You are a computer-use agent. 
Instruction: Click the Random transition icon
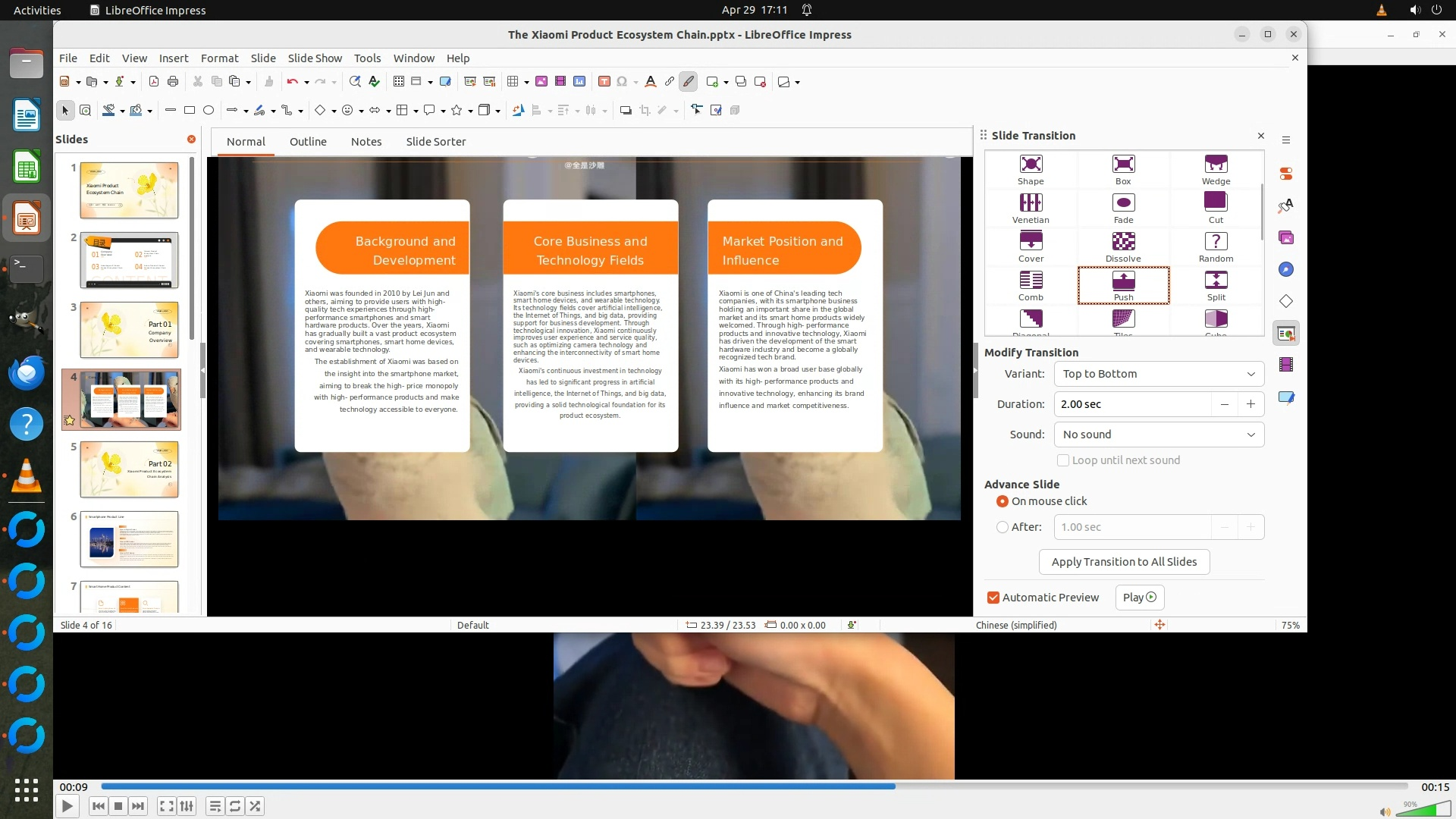click(x=1216, y=242)
